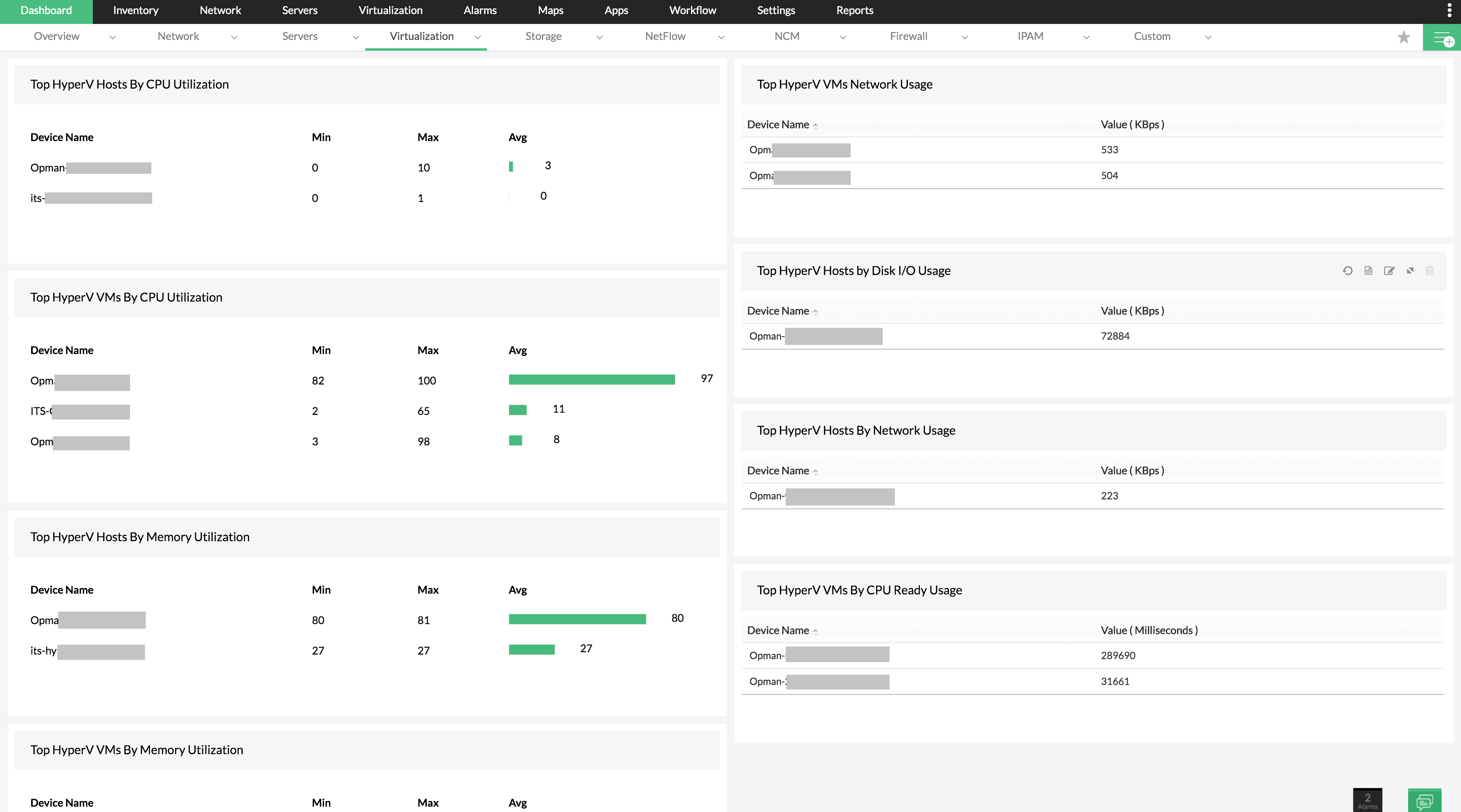Expand the Overview dashboard dropdown chevron
Viewport: 1461px width, 812px height.
point(112,37)
